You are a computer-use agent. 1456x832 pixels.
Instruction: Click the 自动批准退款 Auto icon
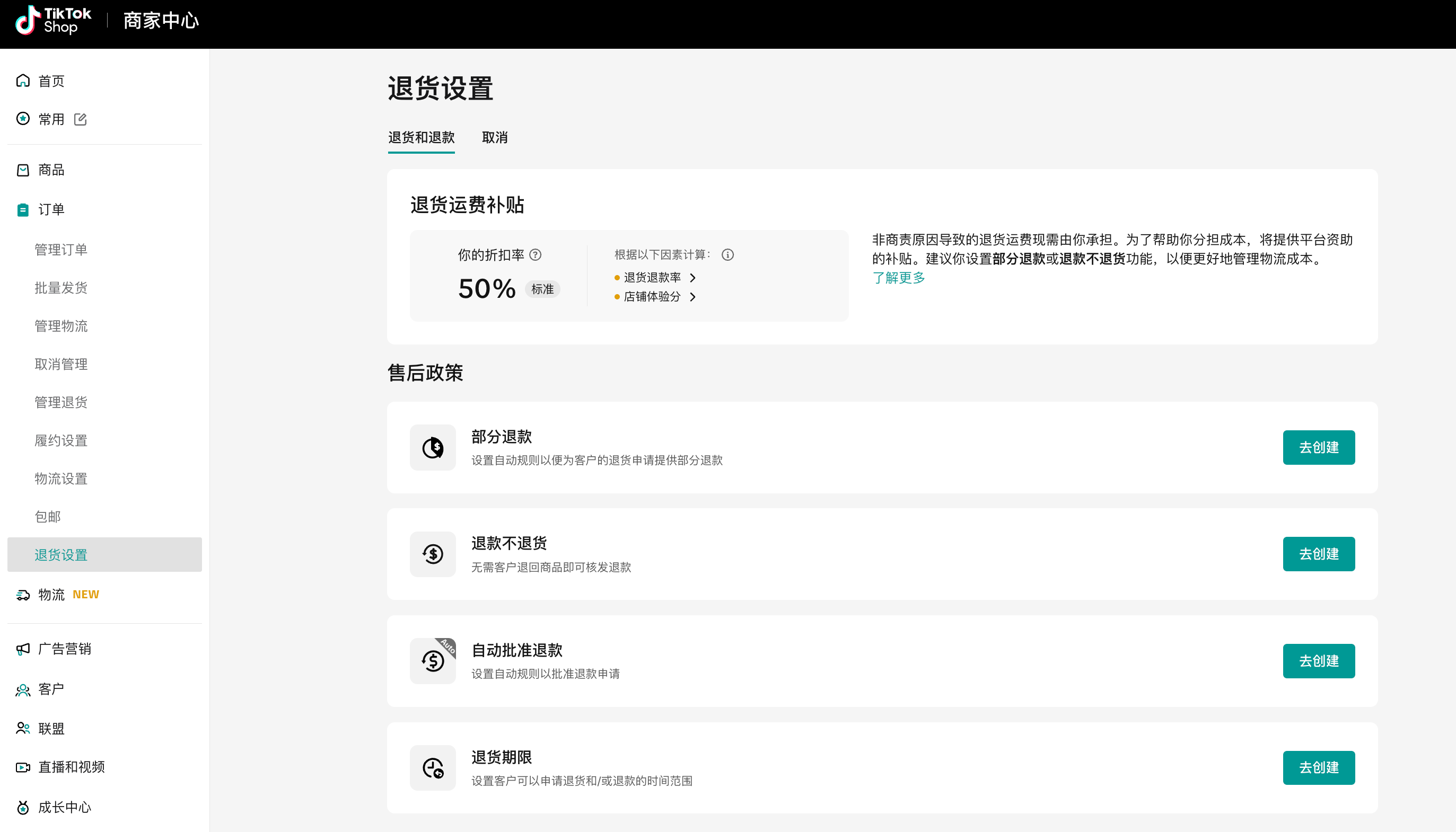click(433, 661)
